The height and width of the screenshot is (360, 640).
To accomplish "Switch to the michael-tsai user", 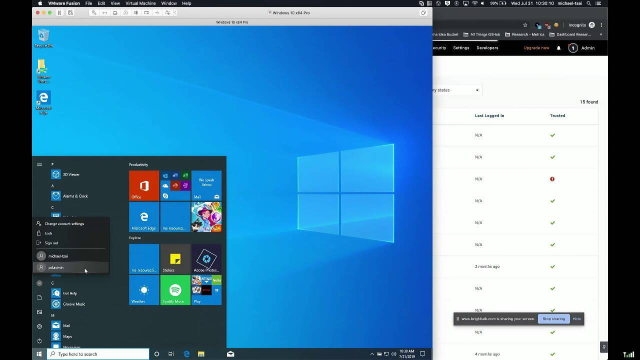I will [71, 256].
